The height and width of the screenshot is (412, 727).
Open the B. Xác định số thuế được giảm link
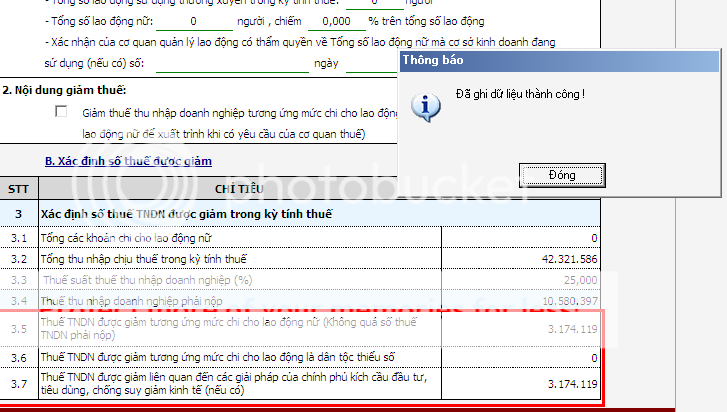tap(128, 161)
